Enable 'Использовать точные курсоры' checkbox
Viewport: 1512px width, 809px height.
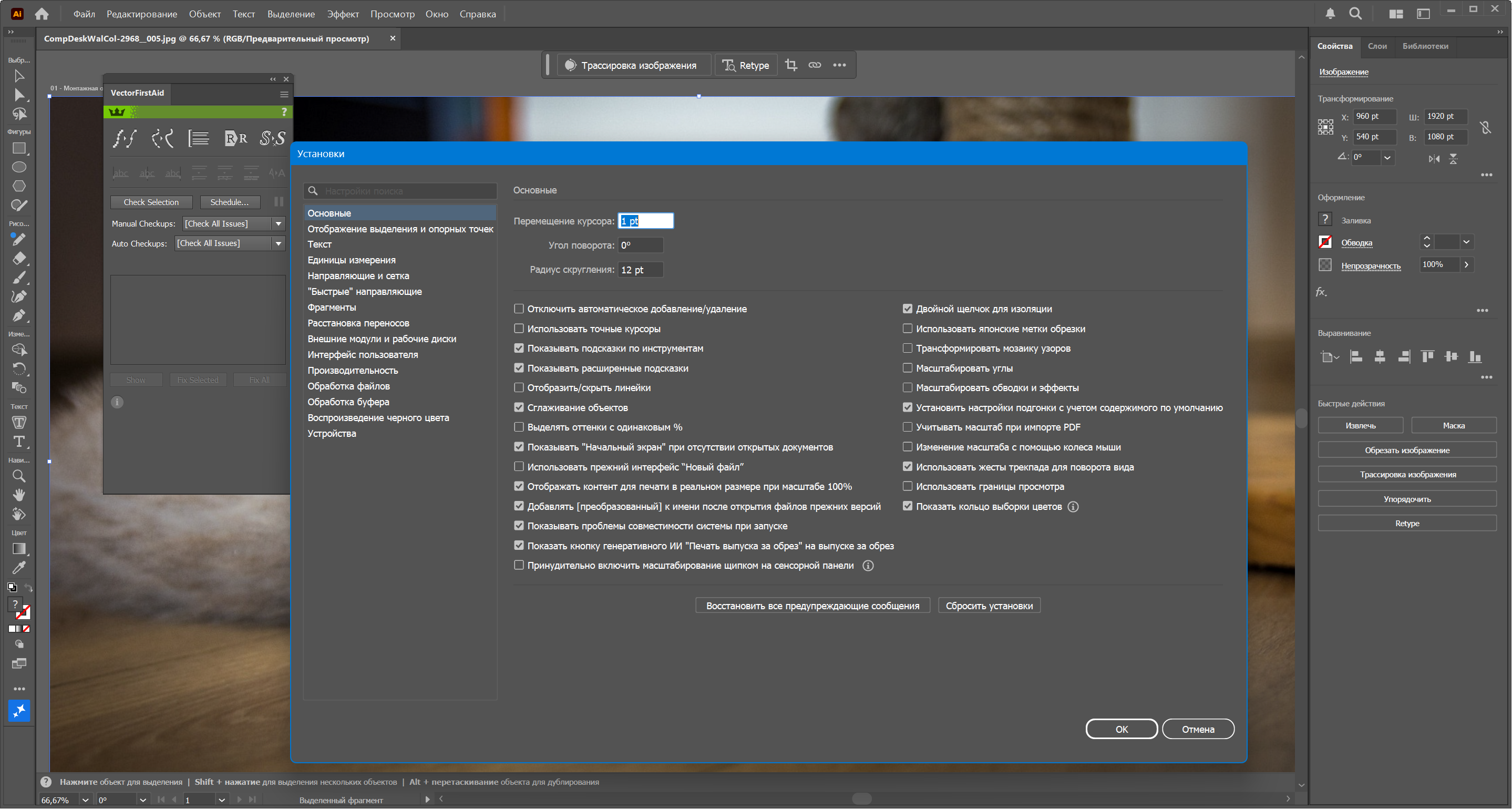[519, 329]
